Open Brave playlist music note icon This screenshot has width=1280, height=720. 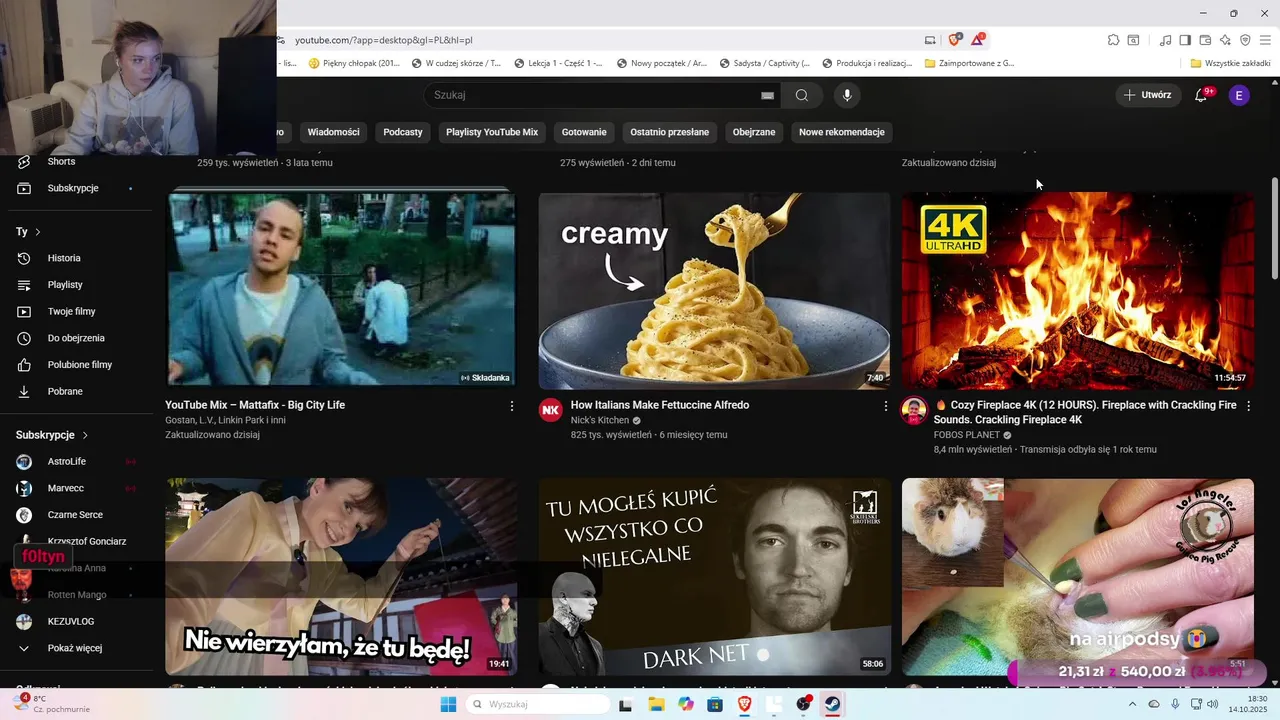pyautogui.click(x=1165, y=40)
